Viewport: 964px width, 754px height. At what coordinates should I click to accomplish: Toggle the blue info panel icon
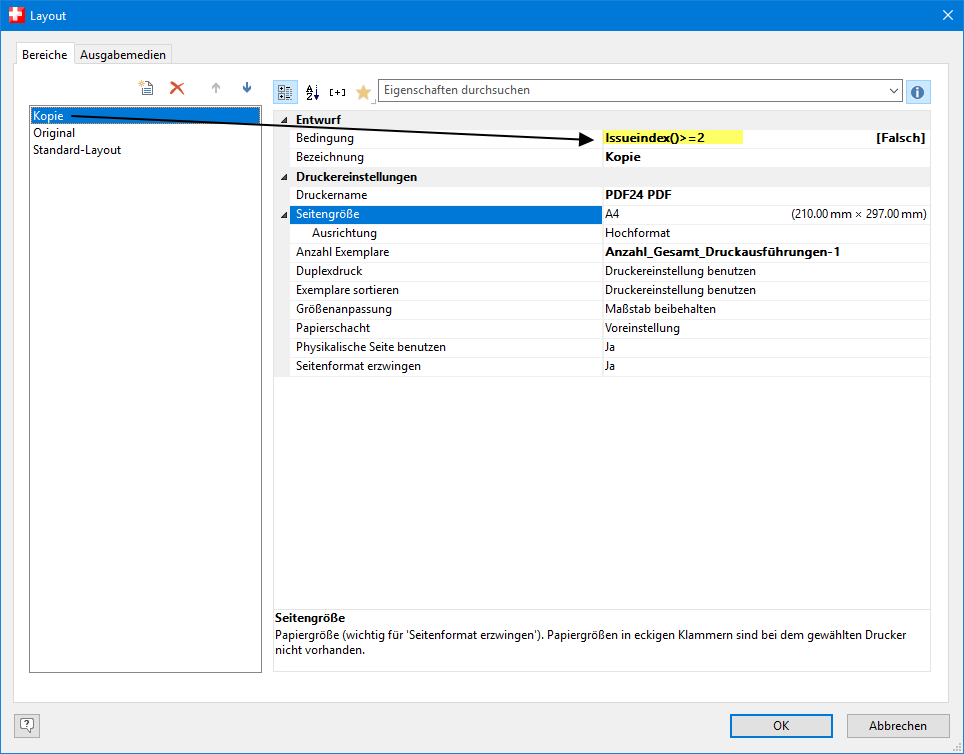(917, 92)
